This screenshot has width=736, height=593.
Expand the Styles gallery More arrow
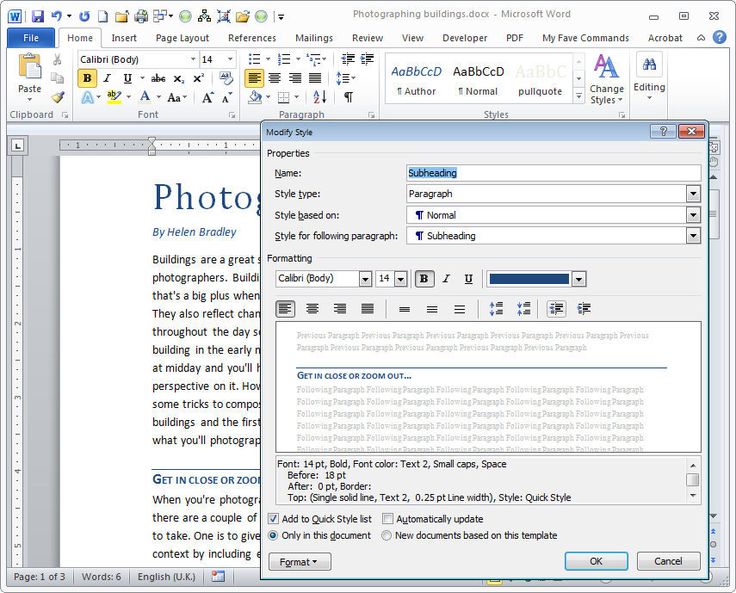[x=579, y=96]
